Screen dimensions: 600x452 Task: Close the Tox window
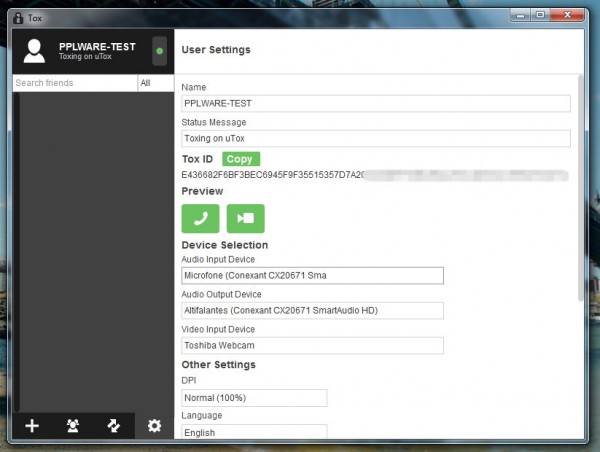[567, 15]
